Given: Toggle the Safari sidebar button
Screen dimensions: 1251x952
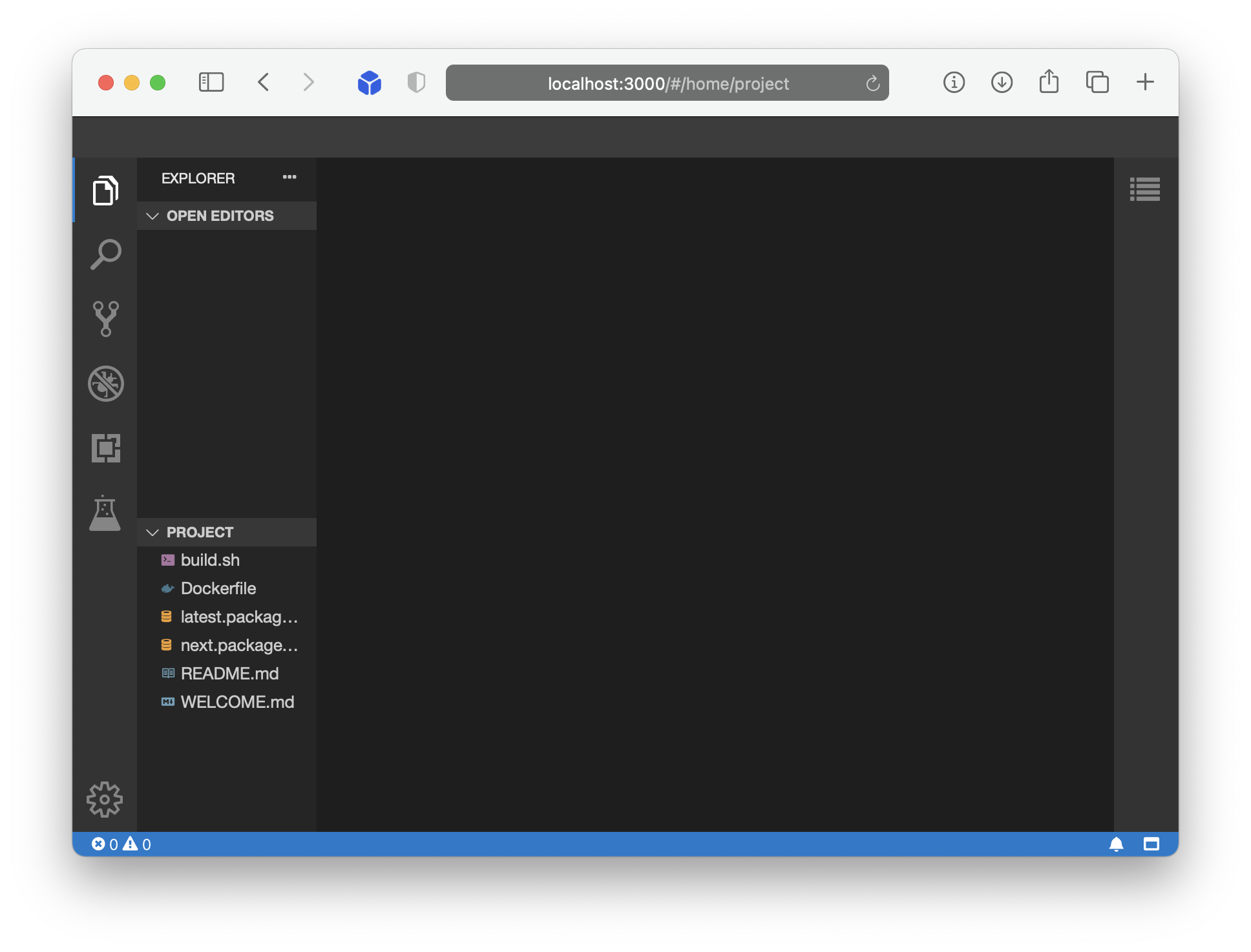Looking at the screenshot, I should tap(211, 82).
